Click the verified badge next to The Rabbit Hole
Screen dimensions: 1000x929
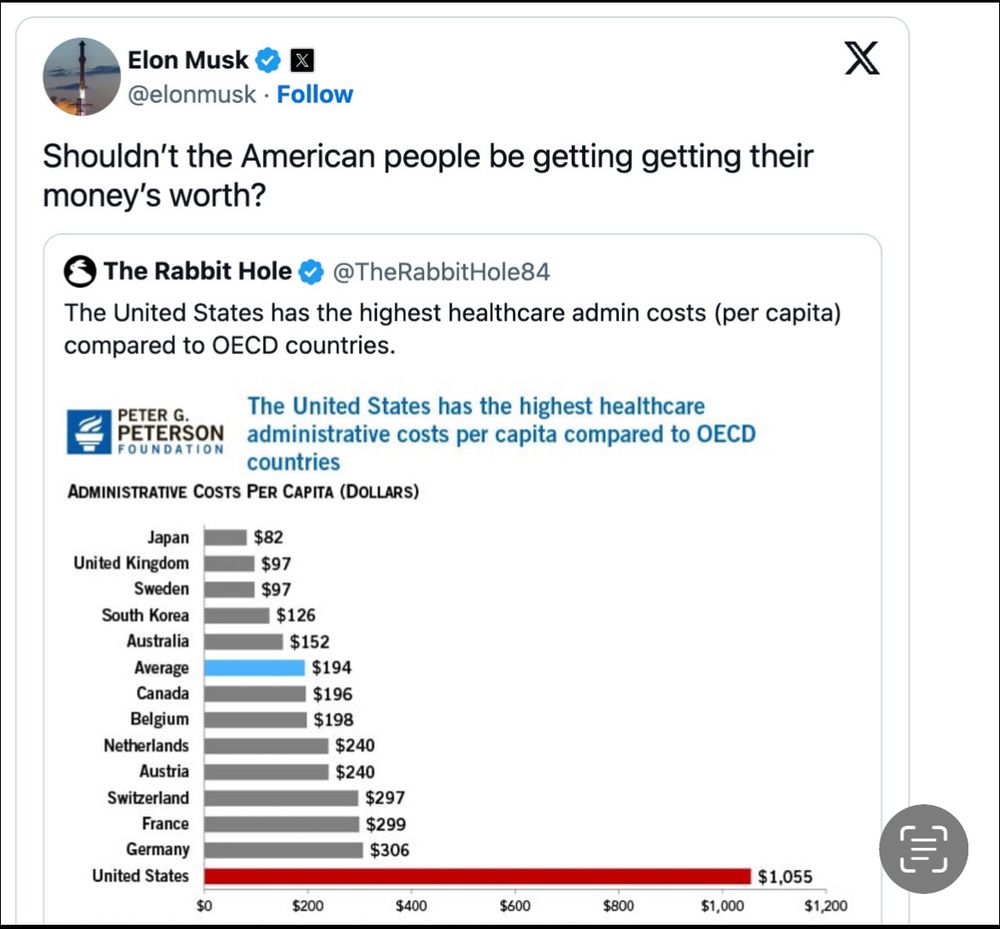(x=311, y=272)
